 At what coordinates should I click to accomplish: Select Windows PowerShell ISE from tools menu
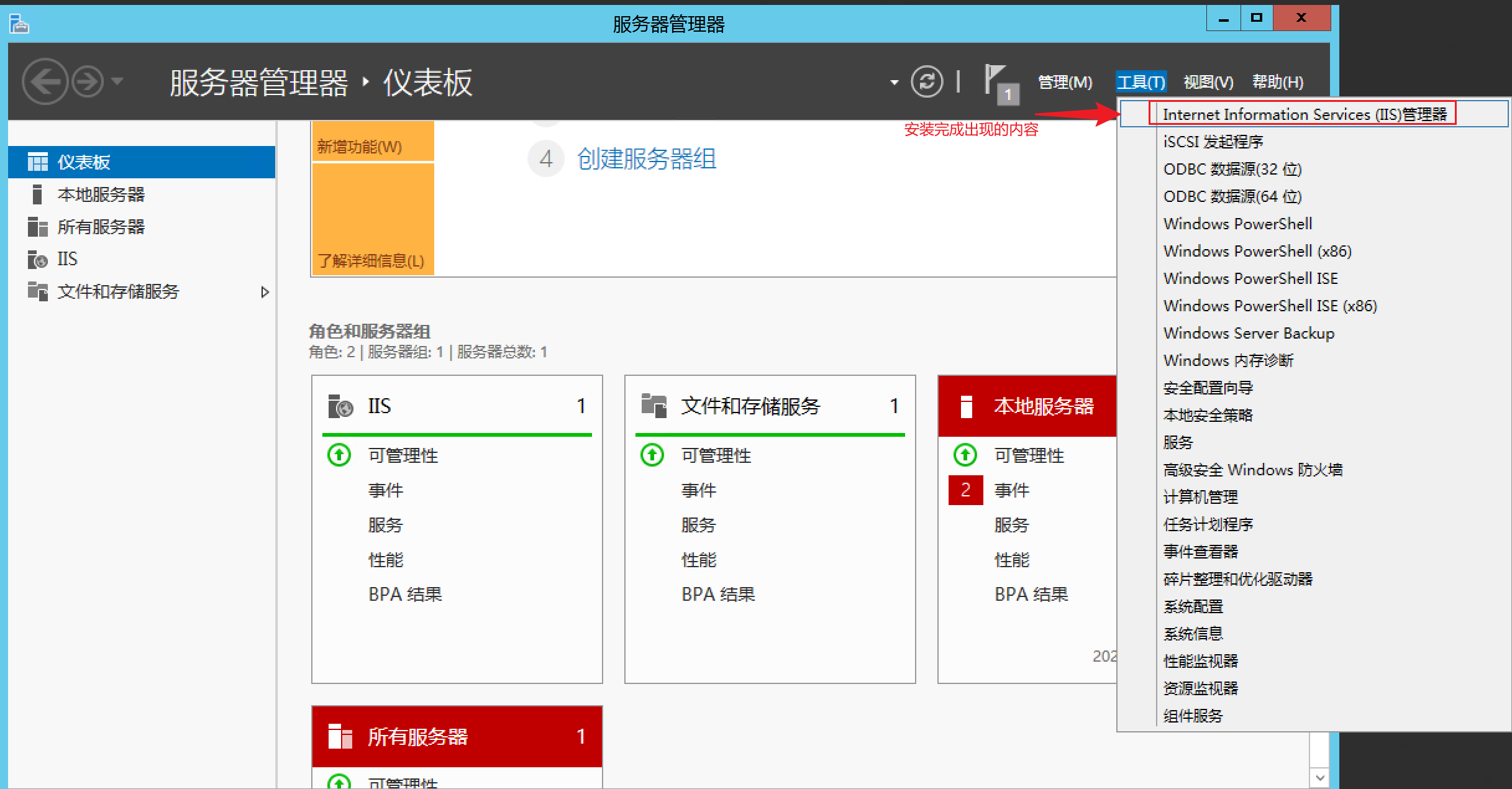(1250, 278)
